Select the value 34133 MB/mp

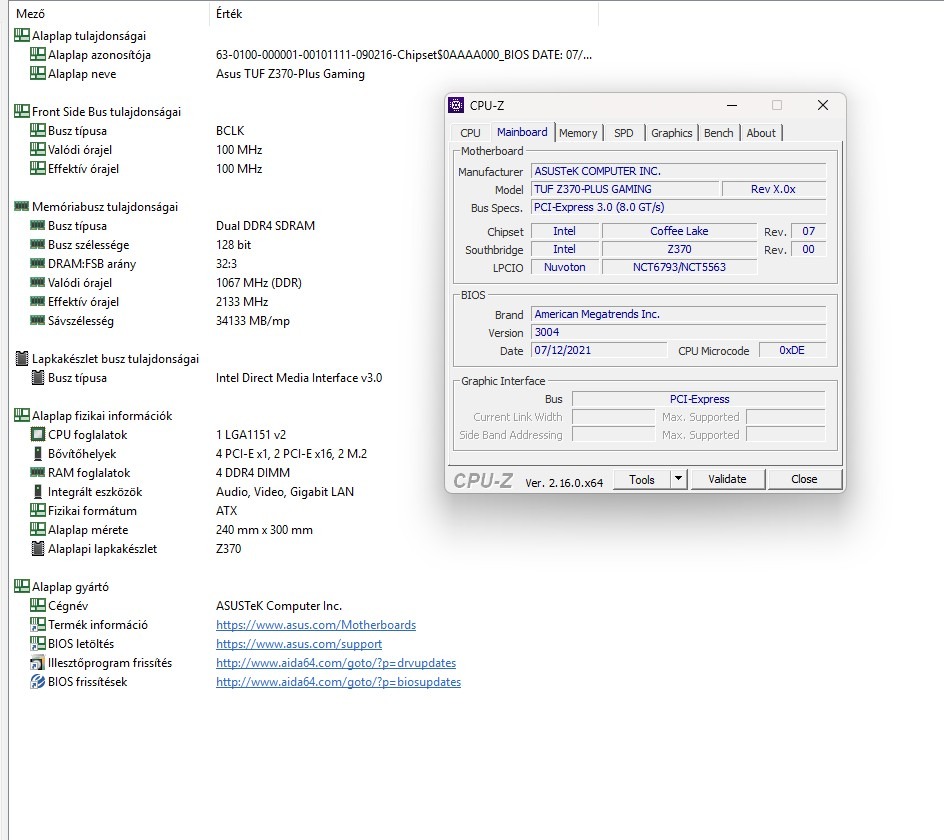click(253, 321)
